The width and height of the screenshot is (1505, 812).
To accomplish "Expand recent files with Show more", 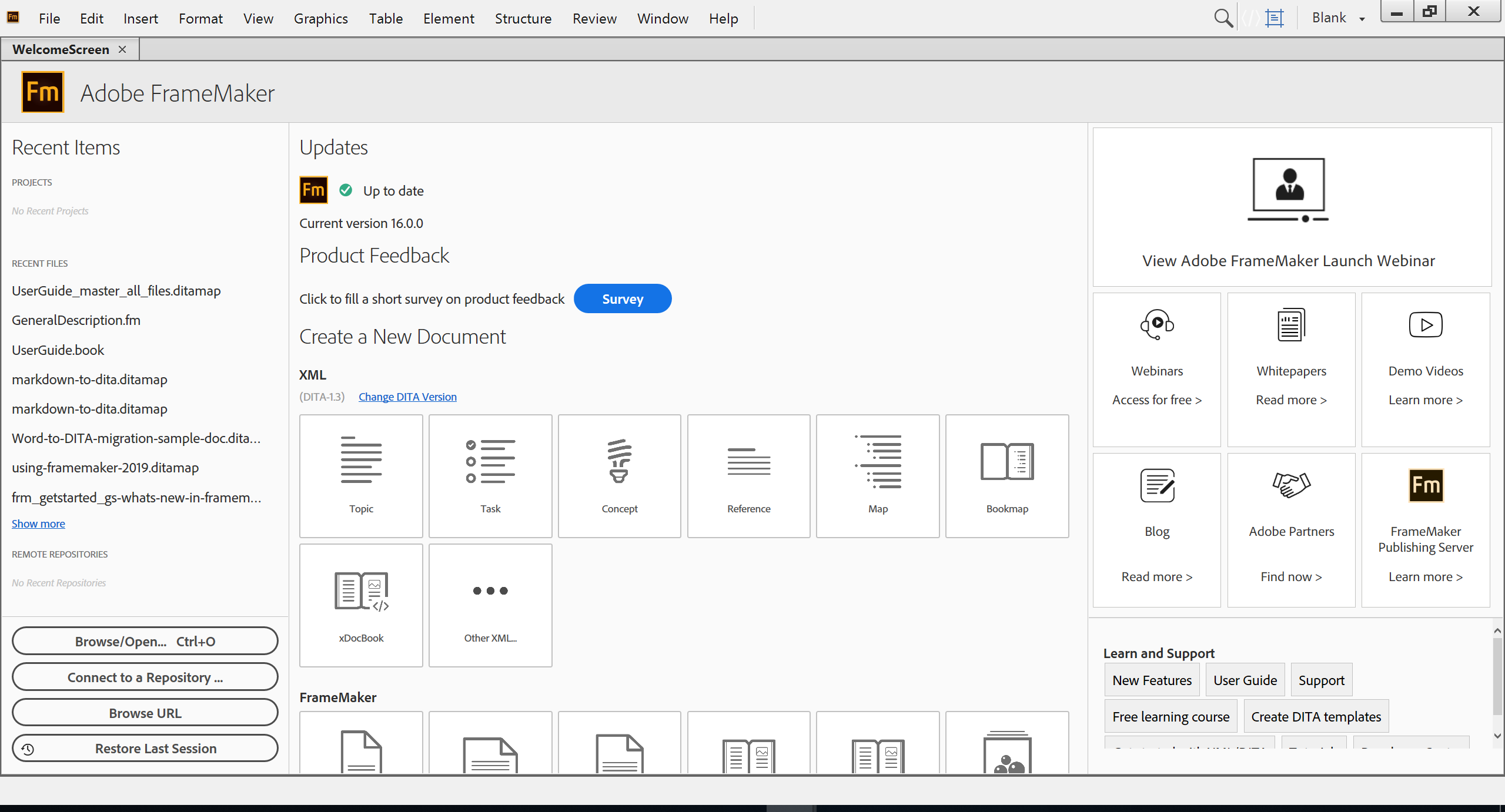I will 38,524.
